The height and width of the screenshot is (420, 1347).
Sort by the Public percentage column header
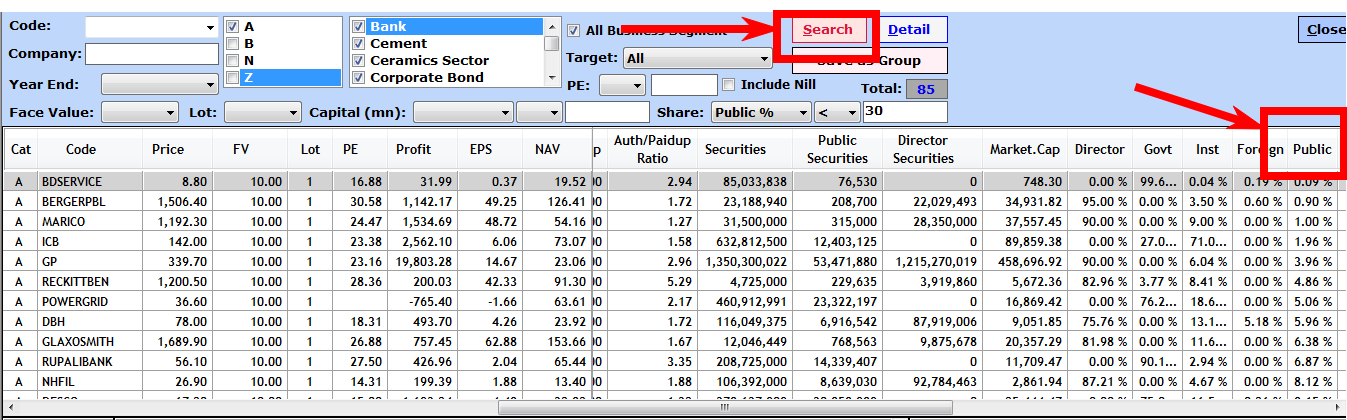click(x=1312, y=149)
